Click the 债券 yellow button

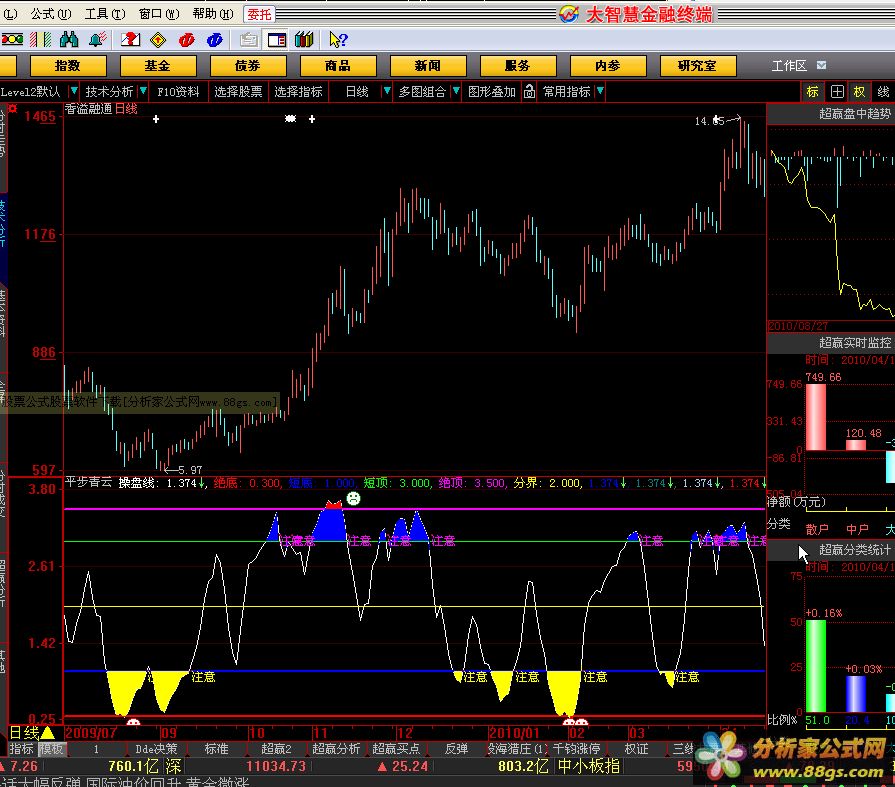tap(248, 66)
